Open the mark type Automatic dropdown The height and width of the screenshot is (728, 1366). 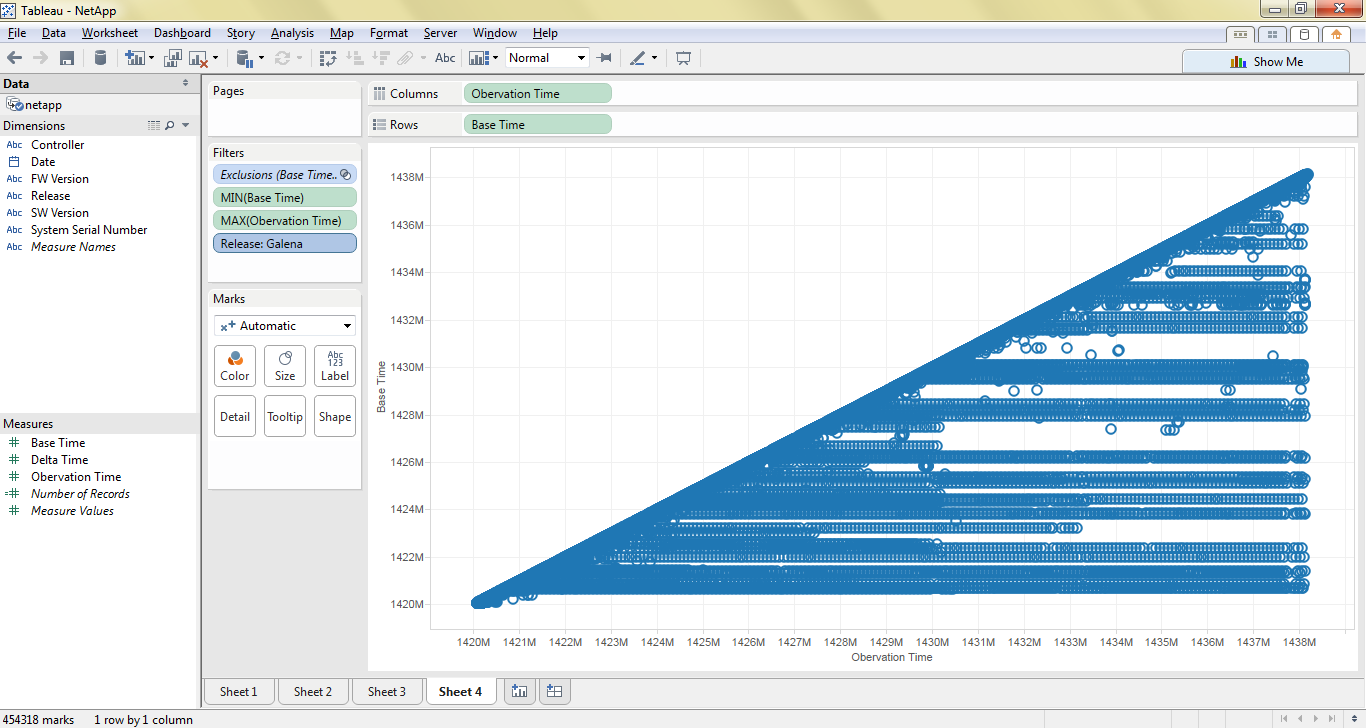(285, 326)
